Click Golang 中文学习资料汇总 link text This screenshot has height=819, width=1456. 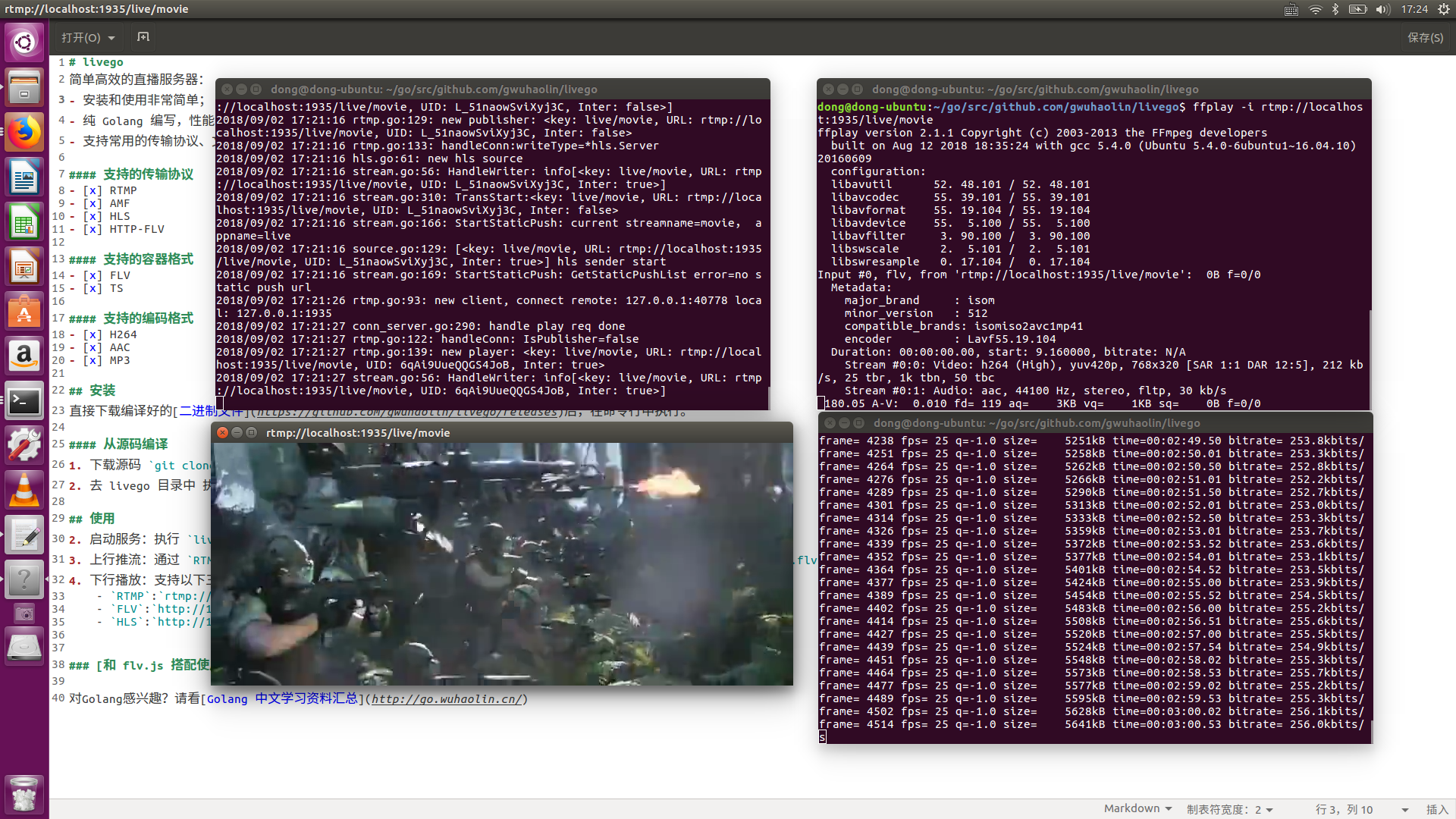coord(282,698)
